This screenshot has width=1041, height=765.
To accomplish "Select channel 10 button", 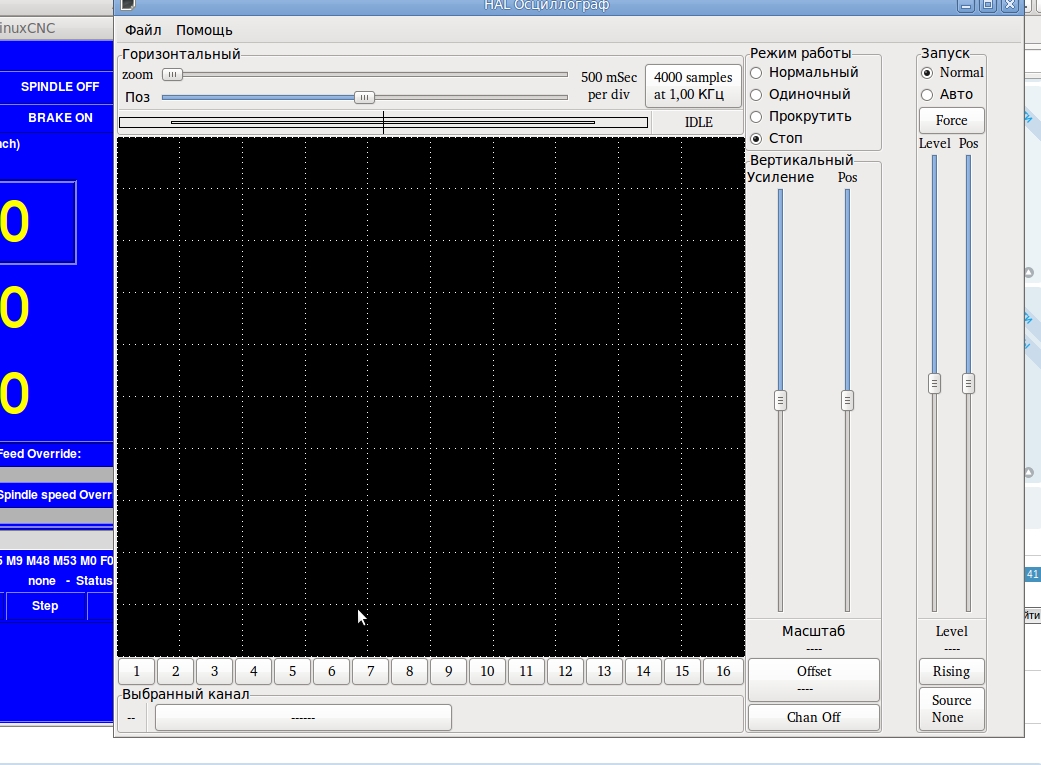I will tap(487, 671).
